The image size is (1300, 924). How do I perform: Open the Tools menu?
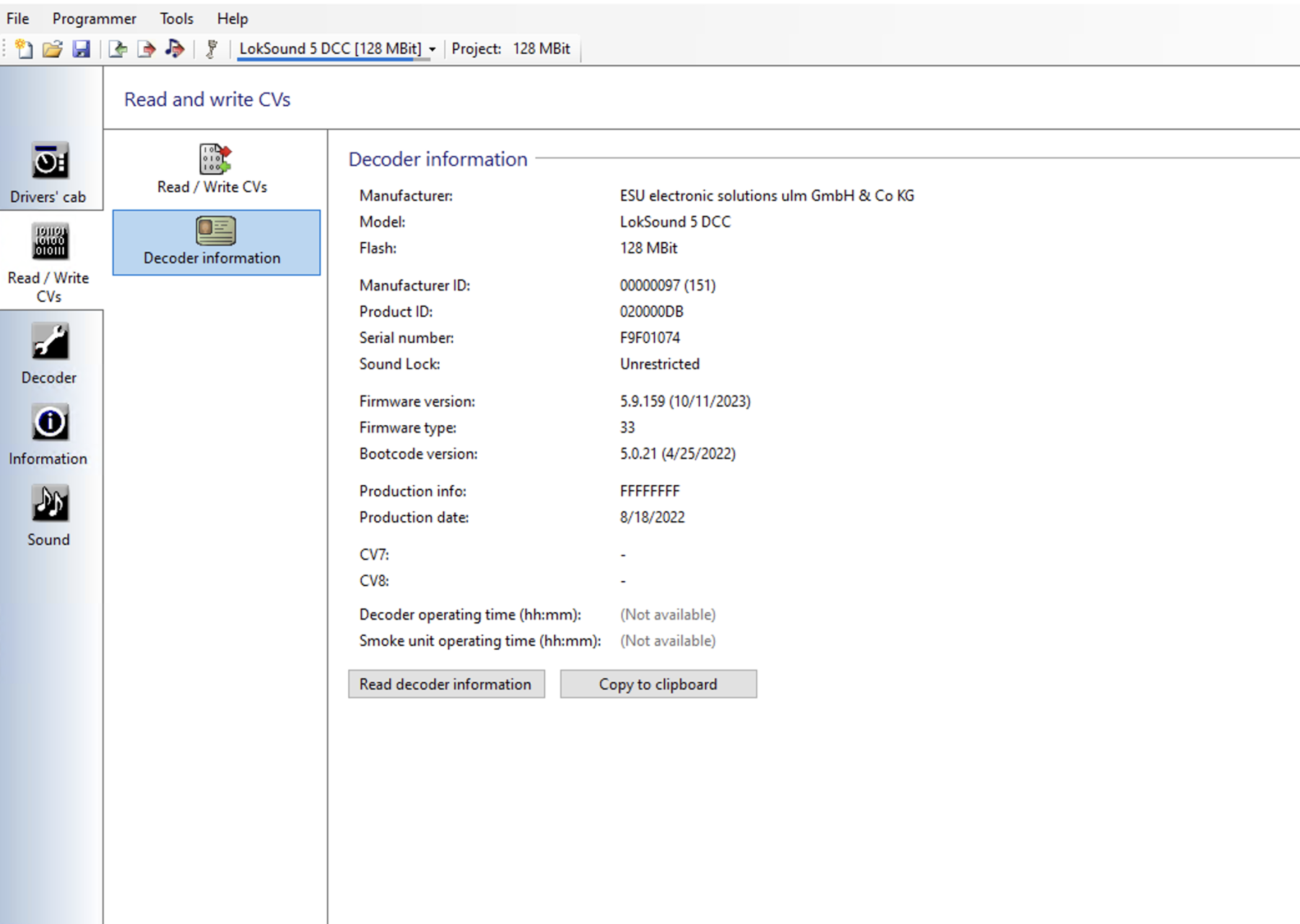point(176,19)
